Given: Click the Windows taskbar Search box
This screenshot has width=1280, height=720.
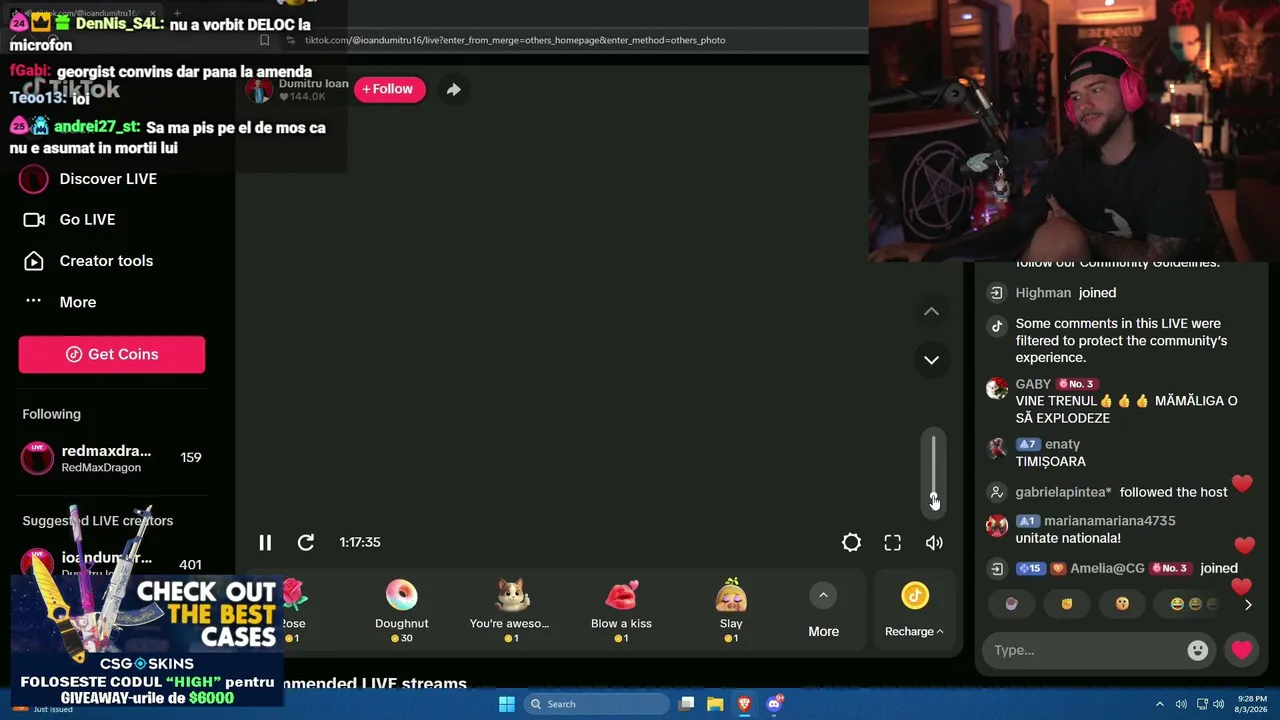Looking at the screenshot, I should (x=597, y=704).
